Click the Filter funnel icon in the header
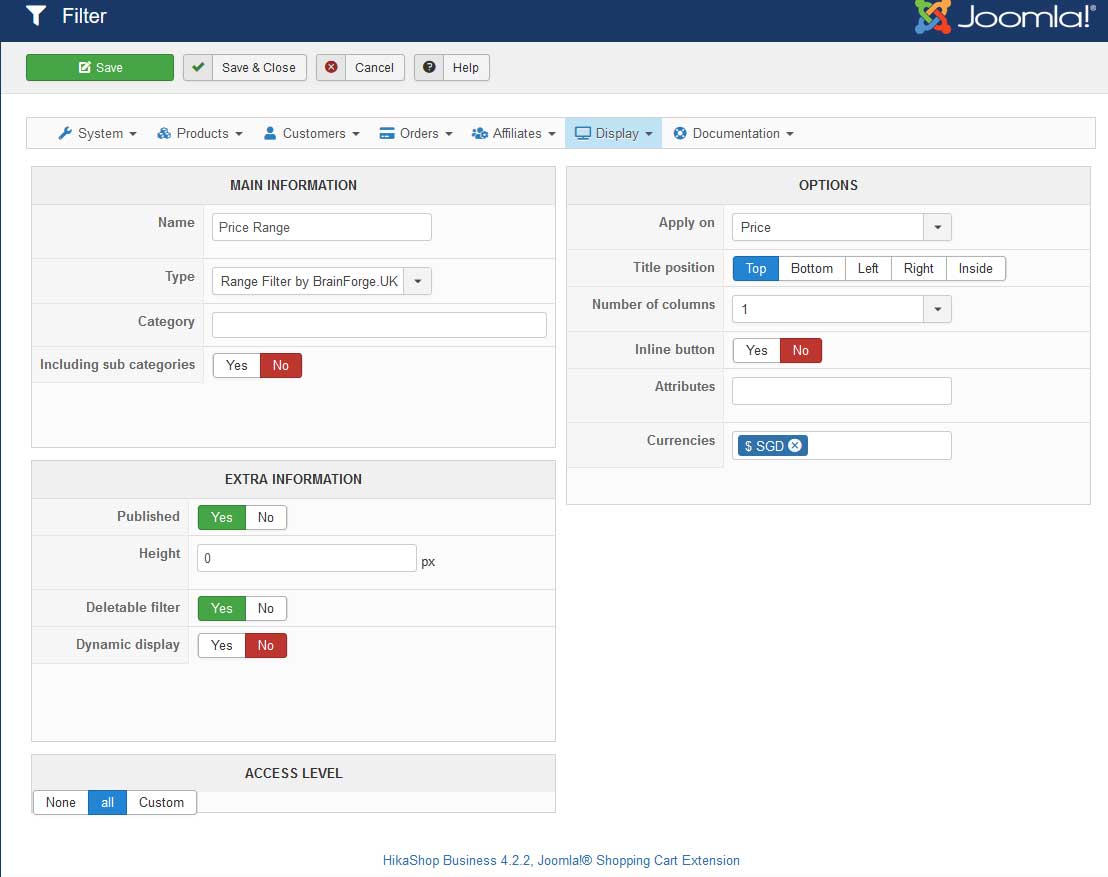Image resolution: width=1108 pixels, height=877 pixels. point(36,15)
